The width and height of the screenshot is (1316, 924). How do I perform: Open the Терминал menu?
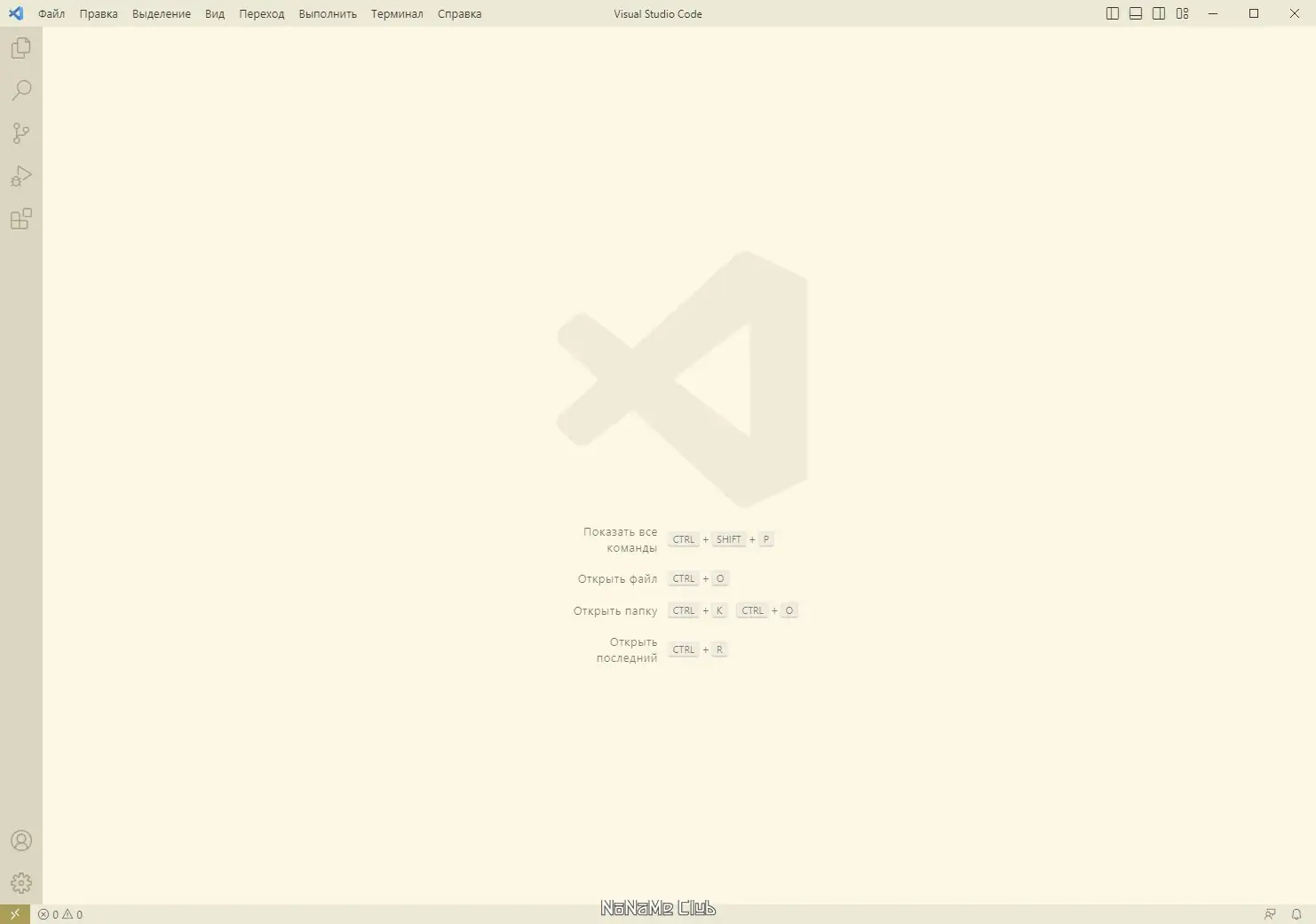click(x=397, y=14)
